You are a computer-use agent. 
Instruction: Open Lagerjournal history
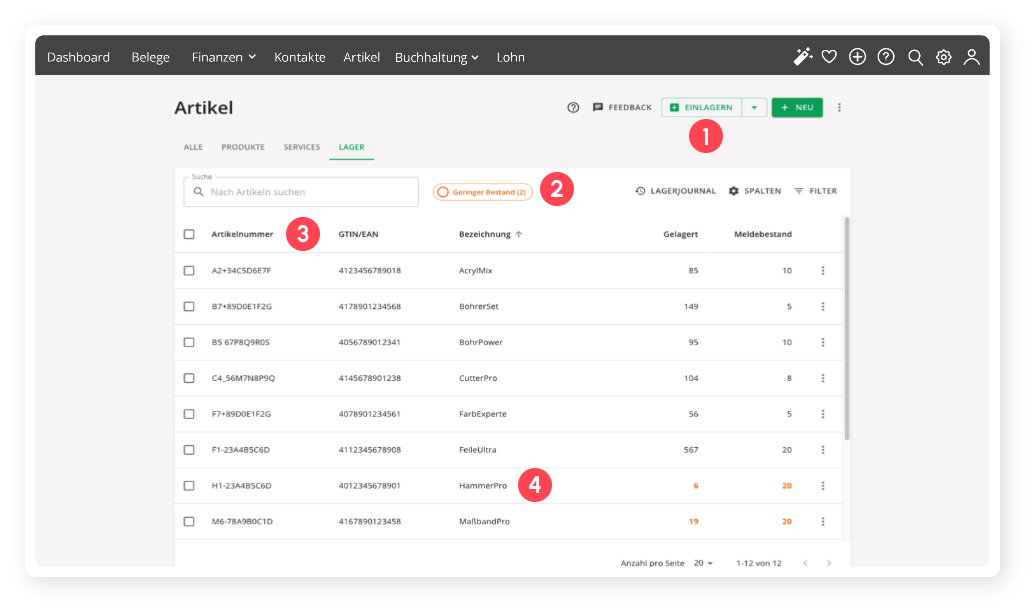click(676, 191)
